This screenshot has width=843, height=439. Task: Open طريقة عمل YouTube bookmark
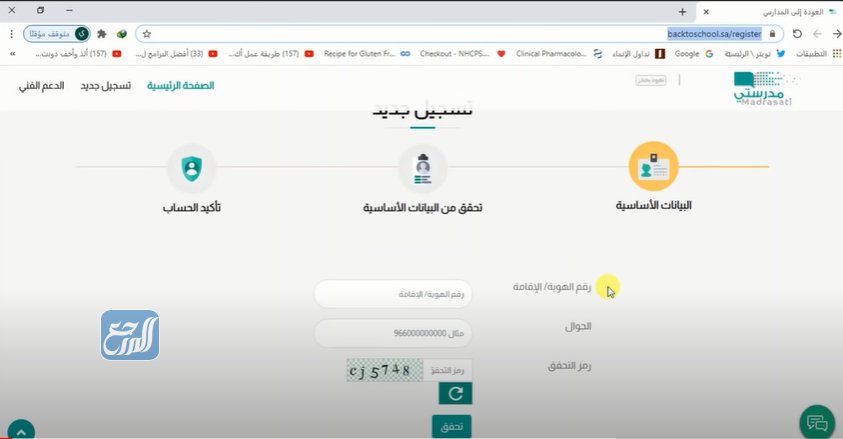[271, 54]
